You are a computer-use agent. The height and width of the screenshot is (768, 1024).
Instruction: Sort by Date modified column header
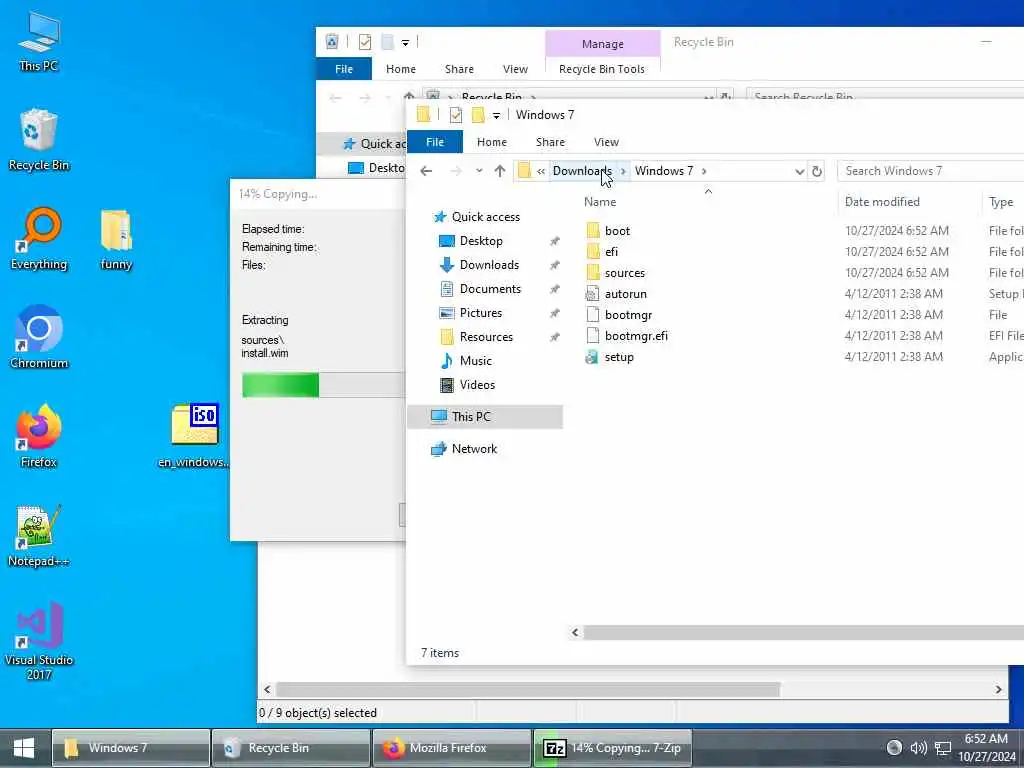coord(882,202)
